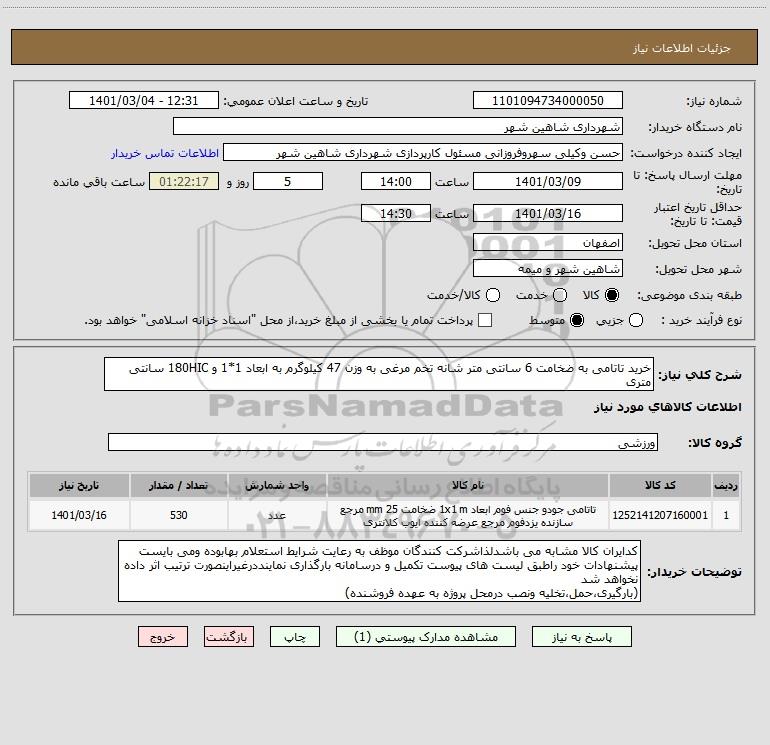Image resolution: width=770 pixels, height=745 pixels.
Task: Click the product name cell تاتامی جودو
Action: coord(468,516)
